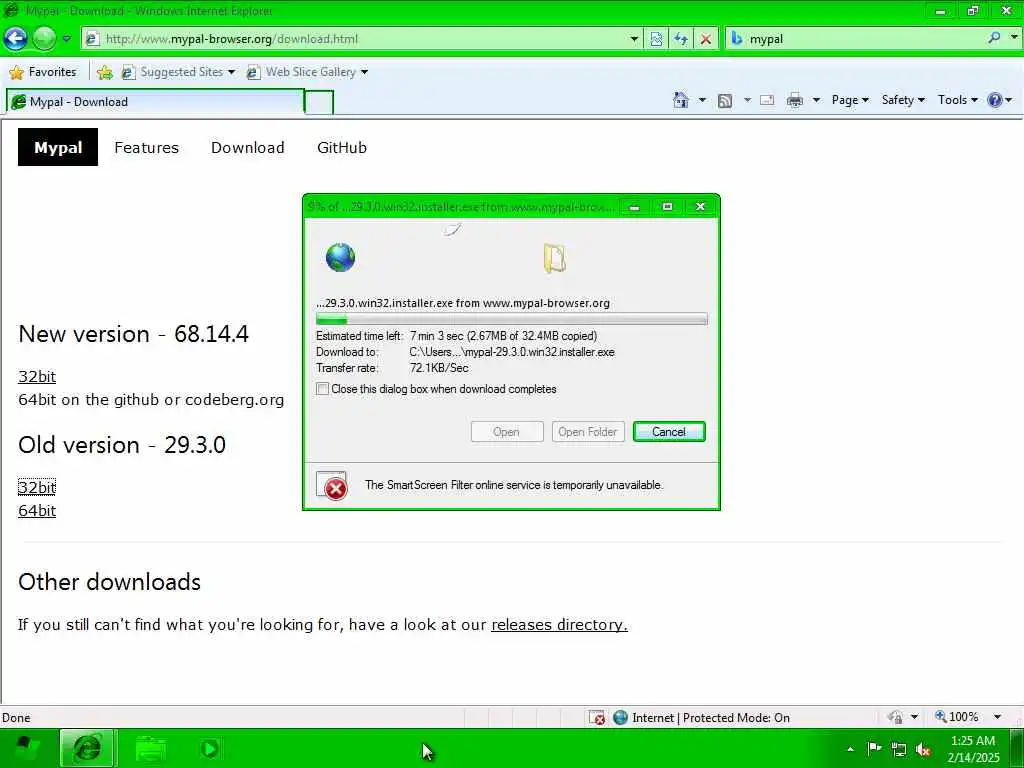Open a new tab with blank tab button
This screenshot has width=1024, height=768.
click(319, 102)
